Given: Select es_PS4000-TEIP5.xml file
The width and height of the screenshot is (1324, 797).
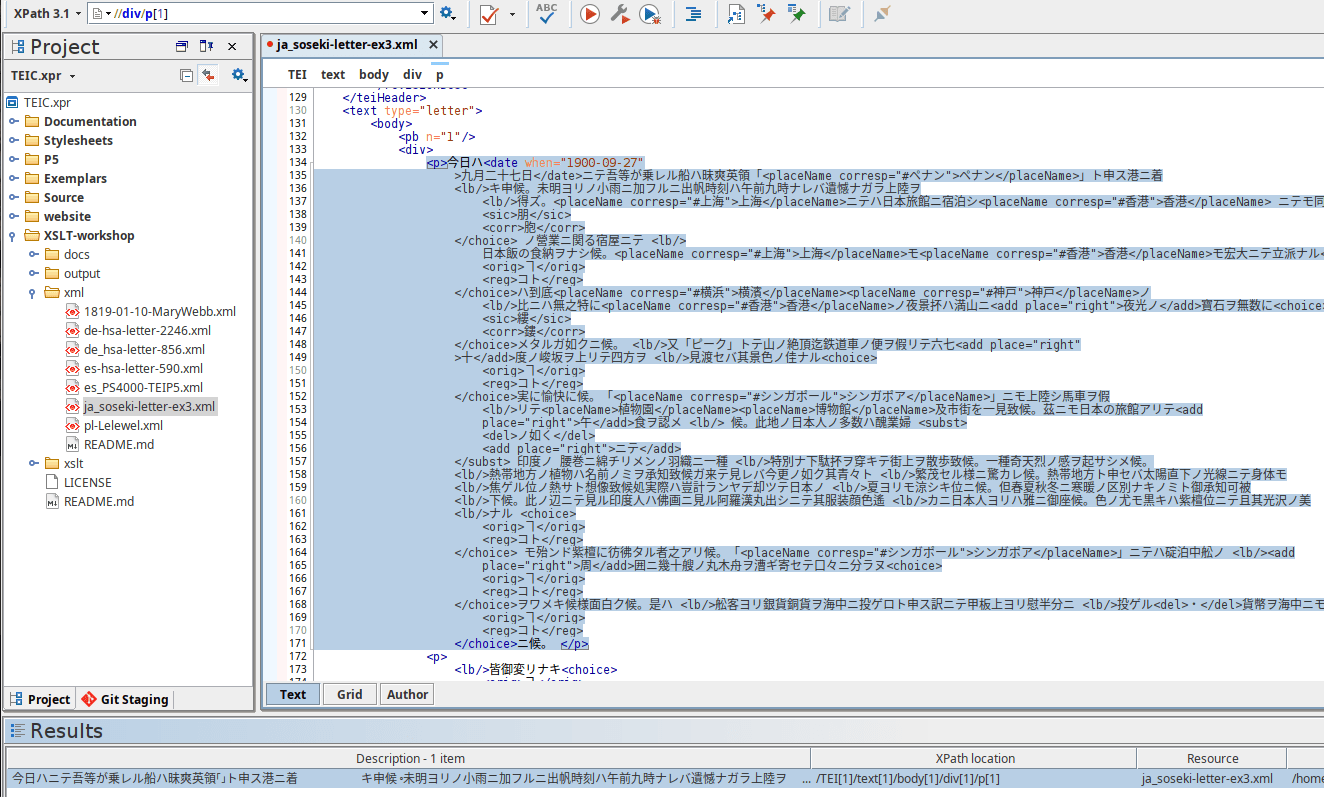Looking at the screenshot, I should [143, 388].
